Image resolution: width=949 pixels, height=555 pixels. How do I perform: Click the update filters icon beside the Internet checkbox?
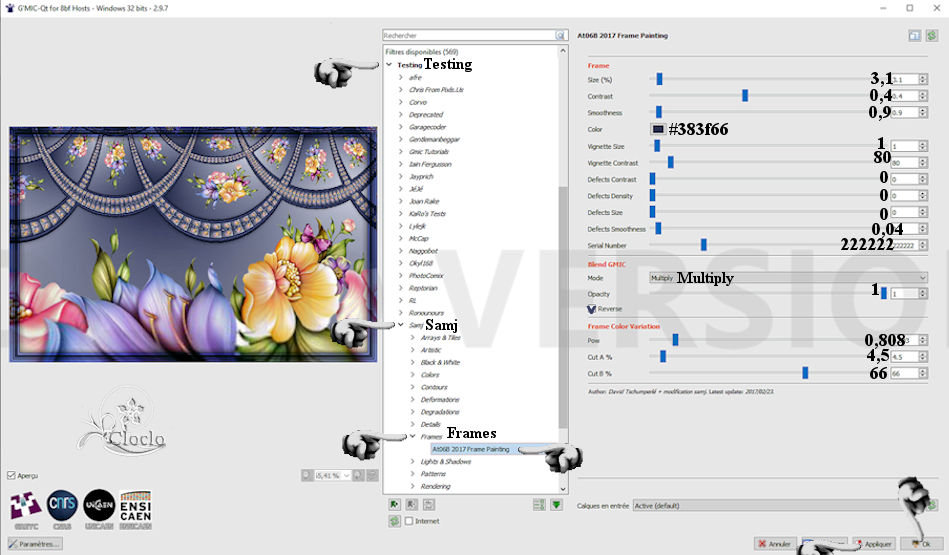pyautogui.click(x=395, y=521)
